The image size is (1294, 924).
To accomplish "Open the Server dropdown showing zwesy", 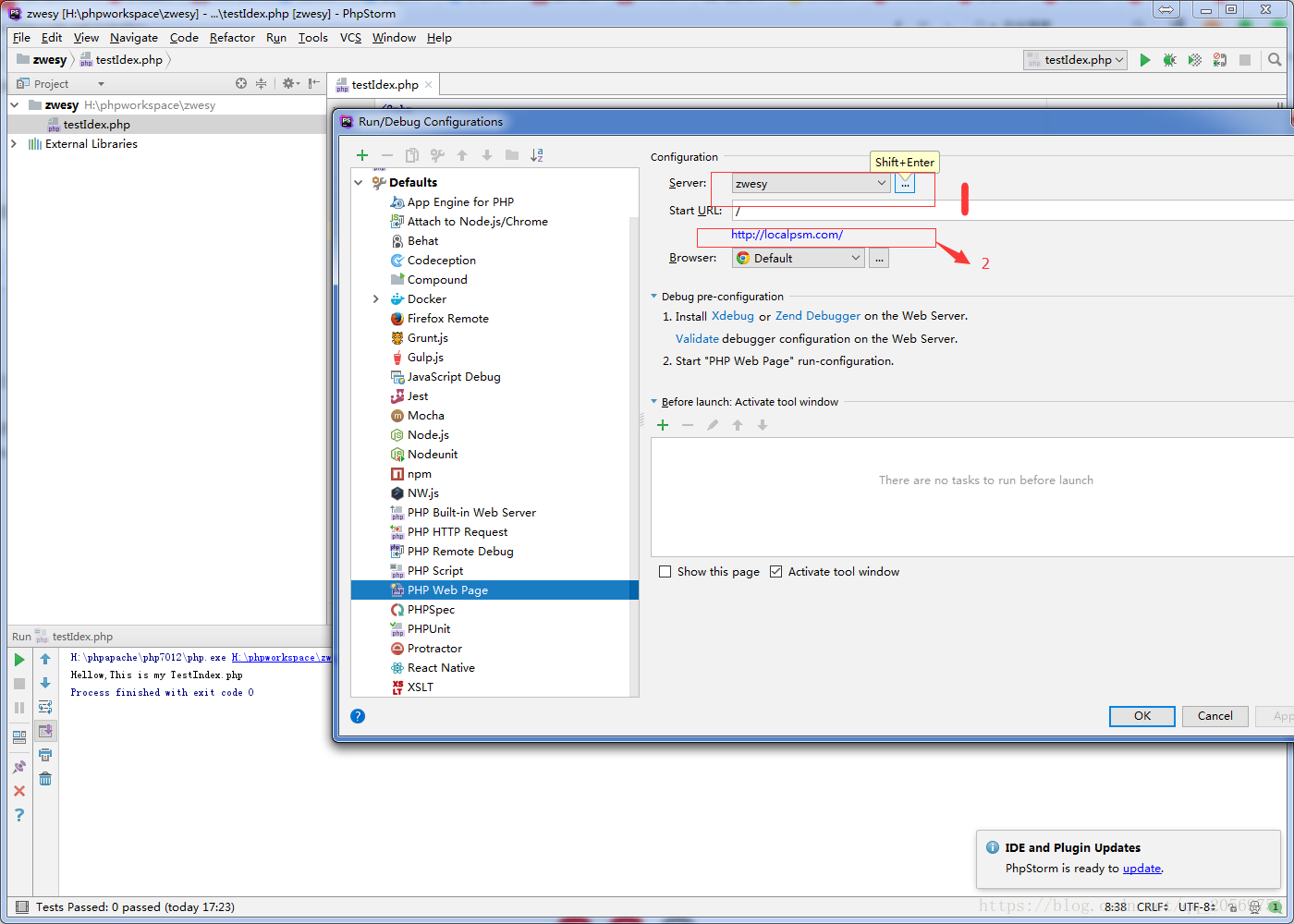I will [x=812, y=184].
